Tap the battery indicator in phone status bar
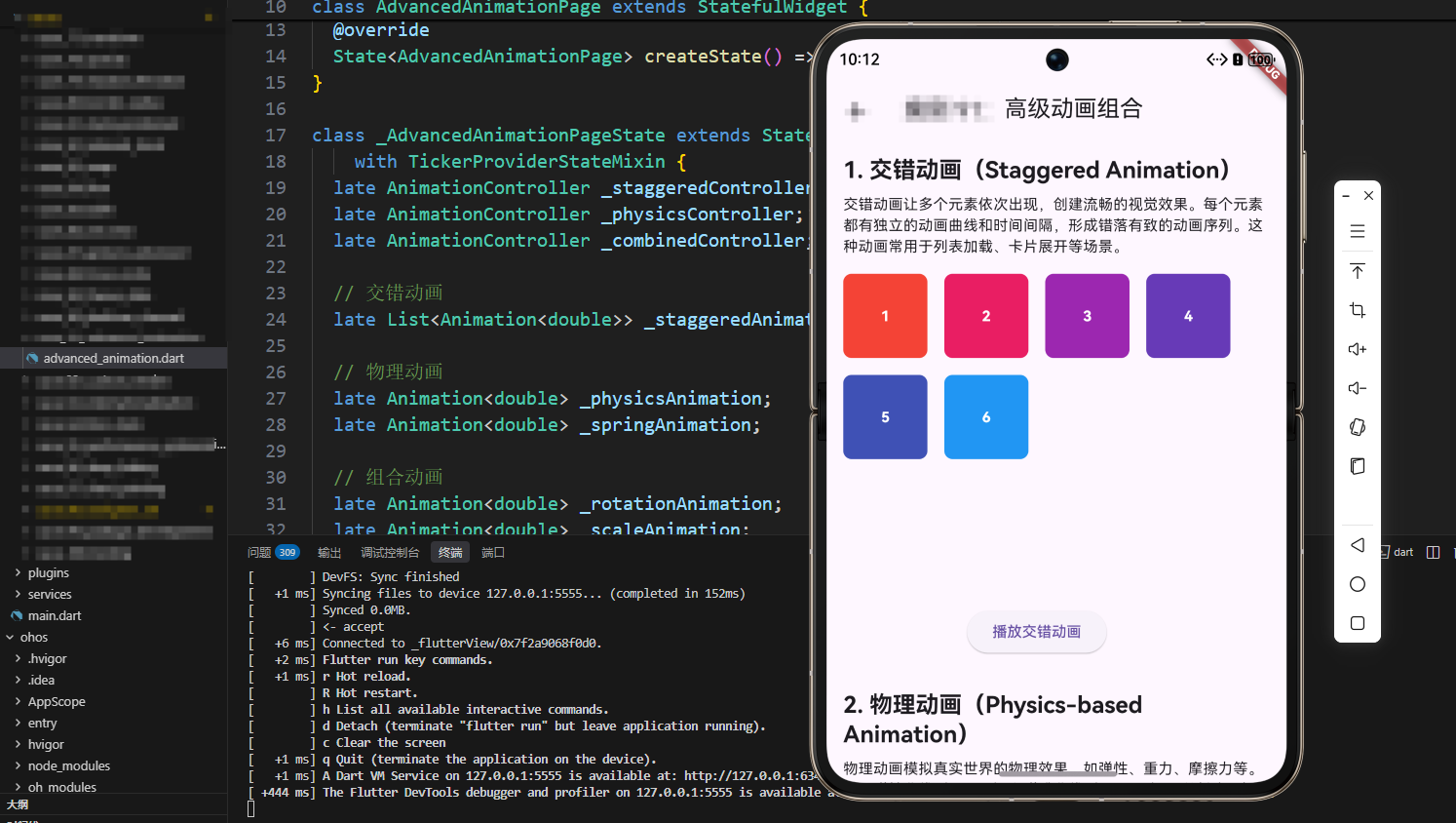The height and width of the screenshot is (823, 1456). [1261, 59]
